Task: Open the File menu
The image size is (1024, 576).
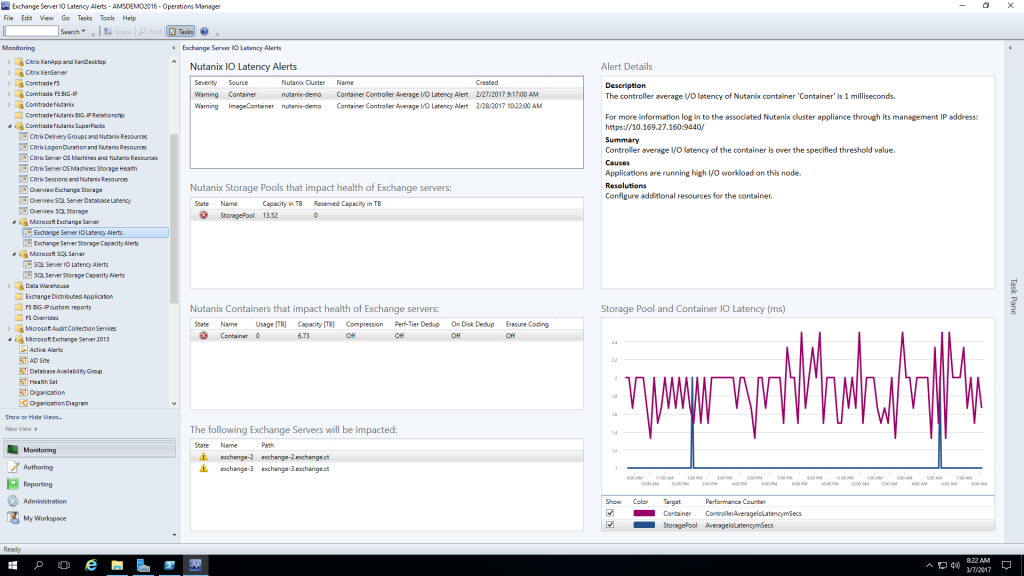Action: click(x=8, y=18)
